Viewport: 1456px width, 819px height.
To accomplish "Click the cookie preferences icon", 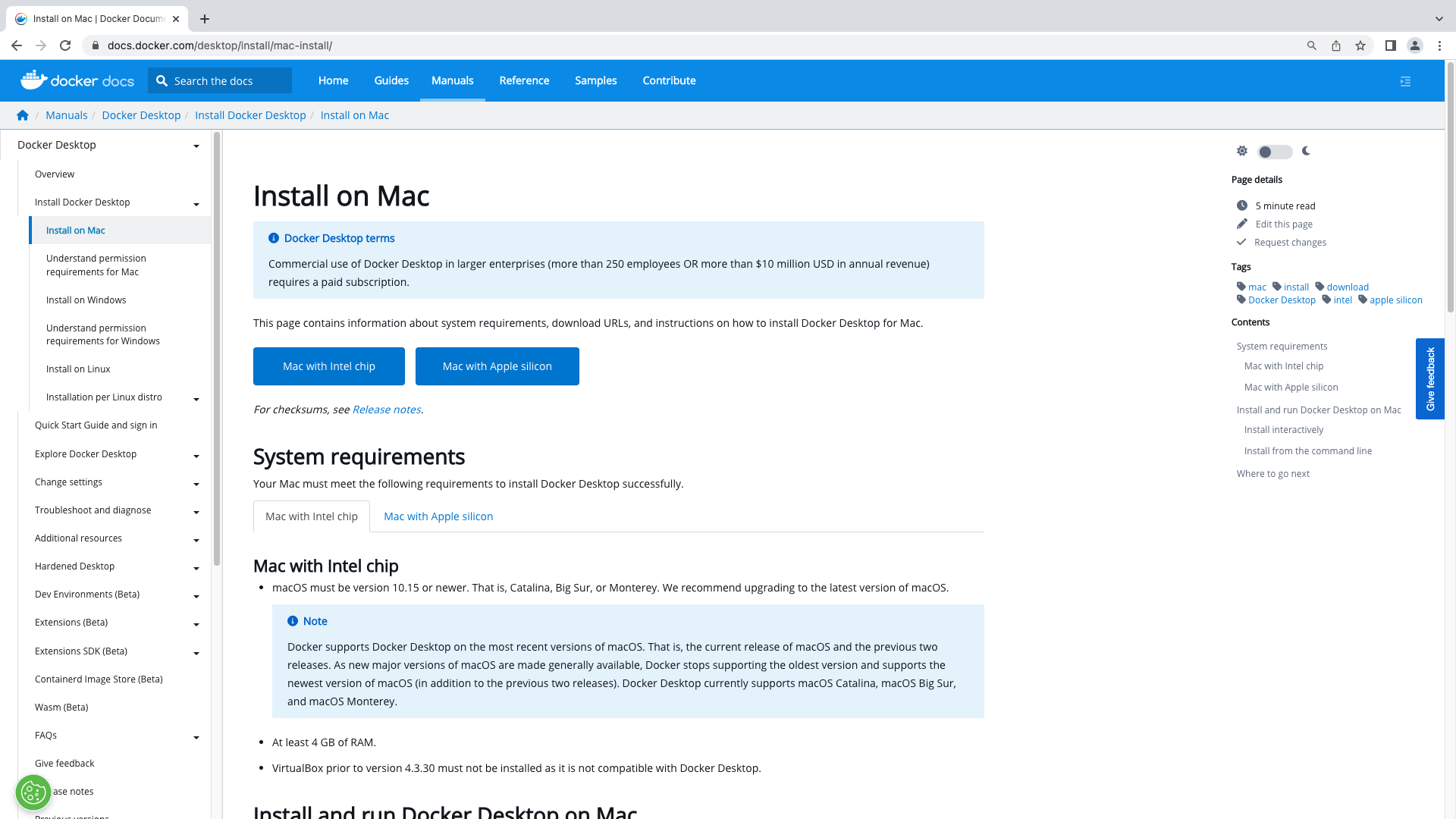I will pos(33,792).
